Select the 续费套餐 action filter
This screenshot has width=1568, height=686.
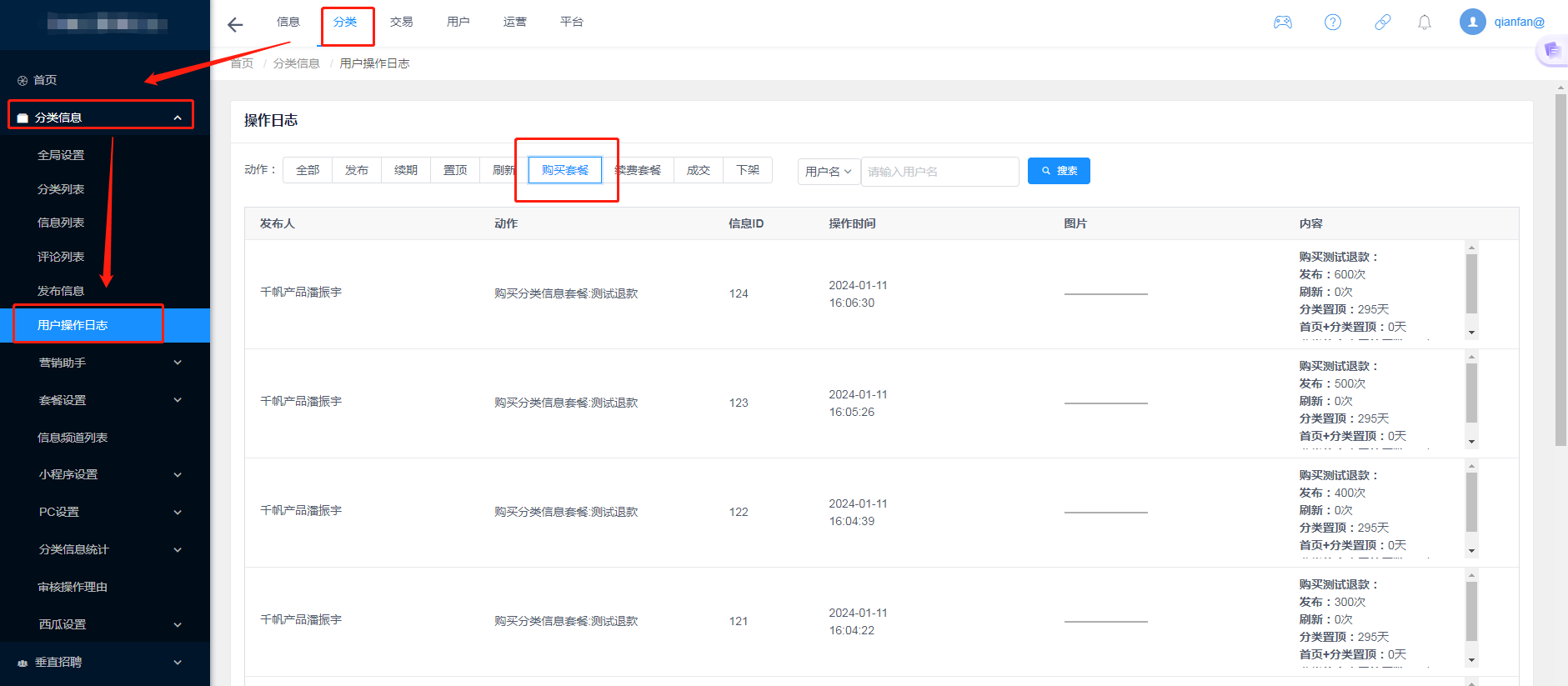pos(638,170)
